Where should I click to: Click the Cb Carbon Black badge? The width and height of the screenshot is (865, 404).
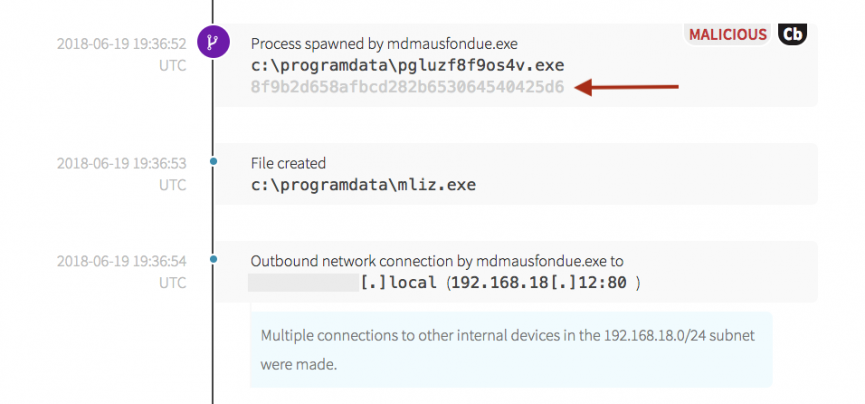(792, 34)
